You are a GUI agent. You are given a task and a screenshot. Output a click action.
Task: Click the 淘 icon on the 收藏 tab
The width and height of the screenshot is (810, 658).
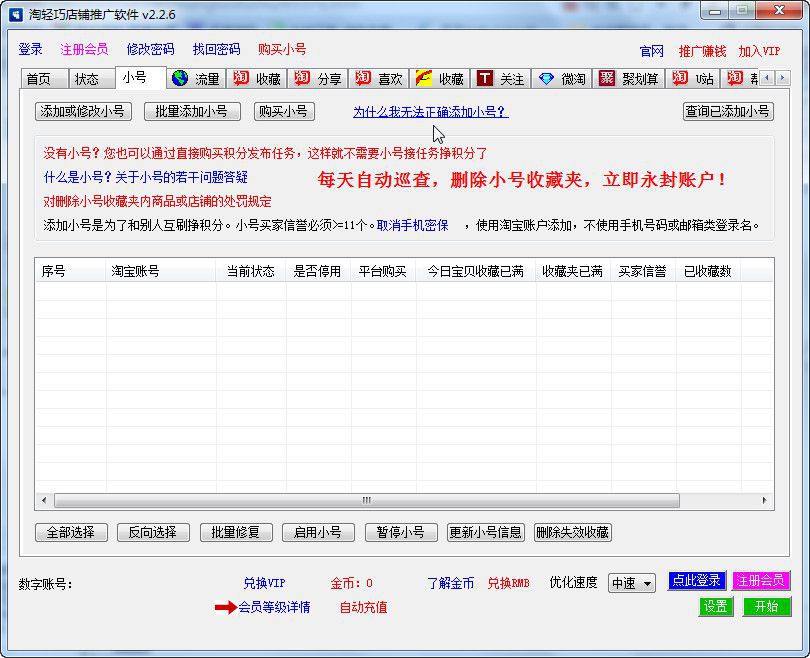pos(240,77)
